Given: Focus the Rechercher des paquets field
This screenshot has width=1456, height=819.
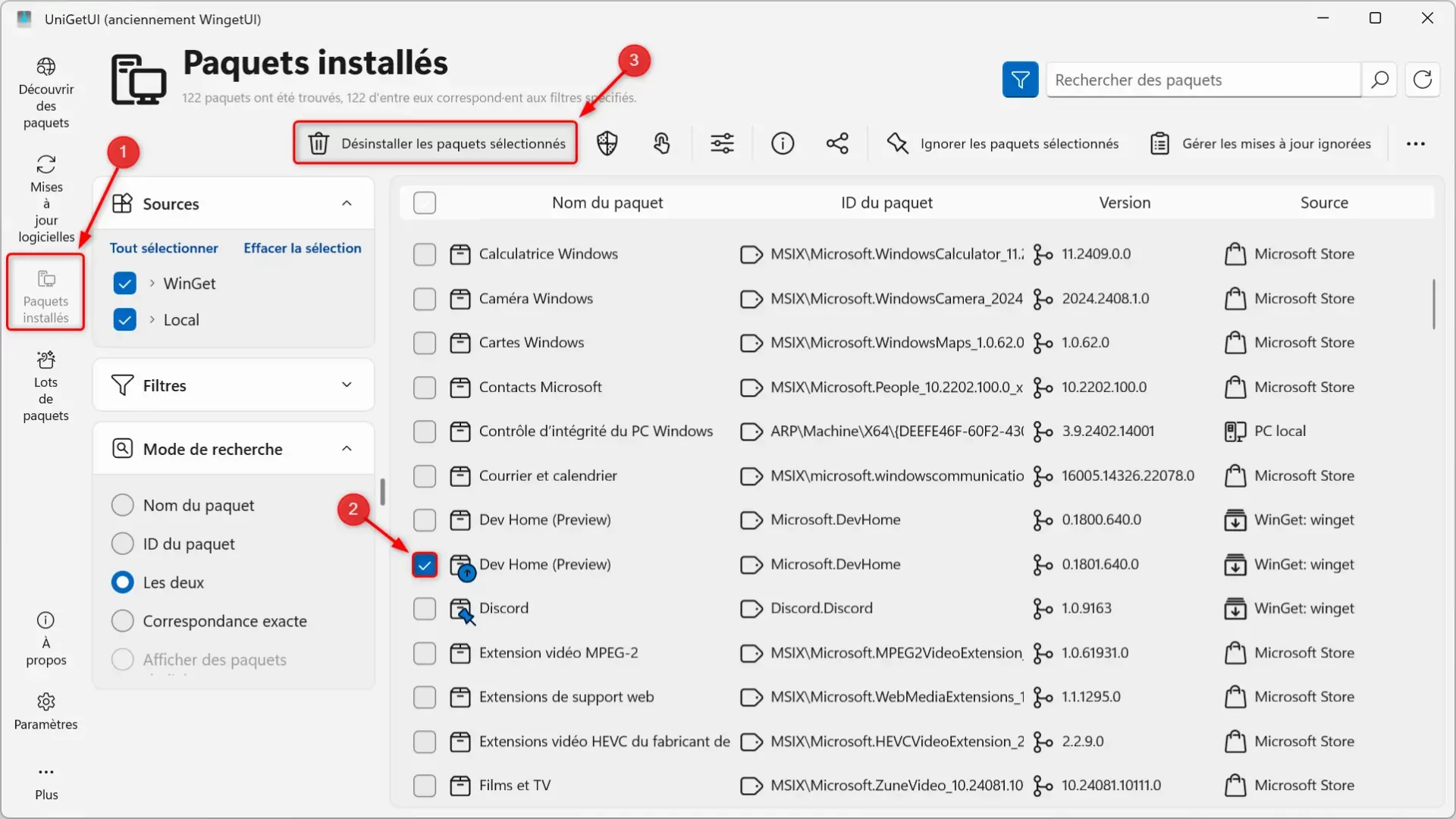Looking at the screenshot, I should (x=1203, y=80).
